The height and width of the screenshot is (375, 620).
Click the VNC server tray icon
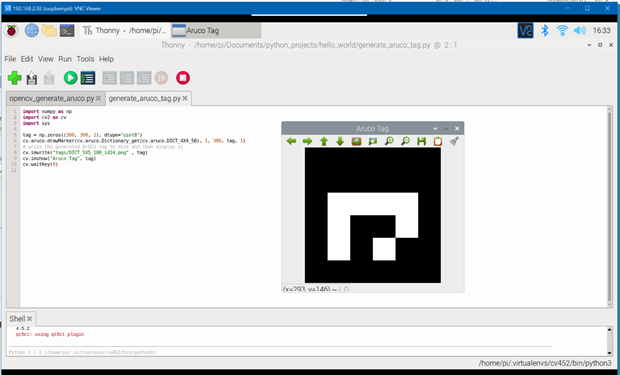[525, 30]
